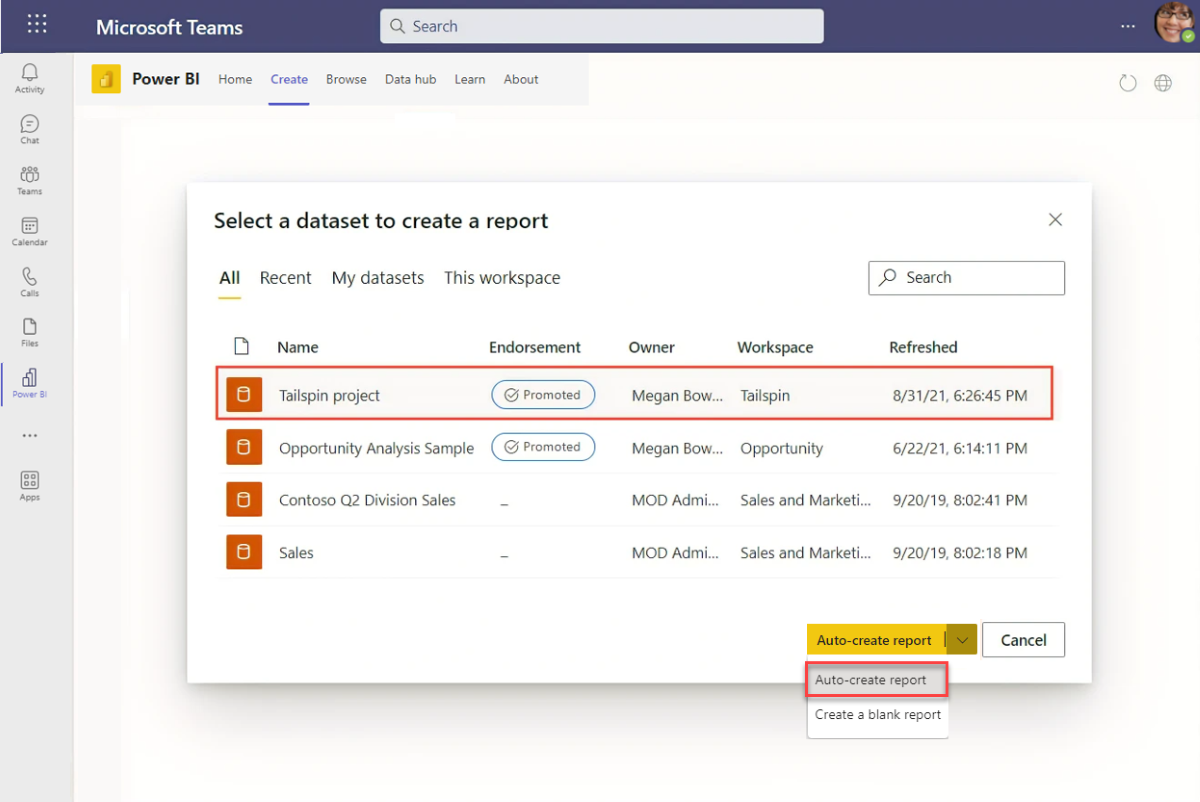Open Calendar in the sidebar
Image resolution: width=1200 pixels, height=802 pixels.
(x=30, y=231)
